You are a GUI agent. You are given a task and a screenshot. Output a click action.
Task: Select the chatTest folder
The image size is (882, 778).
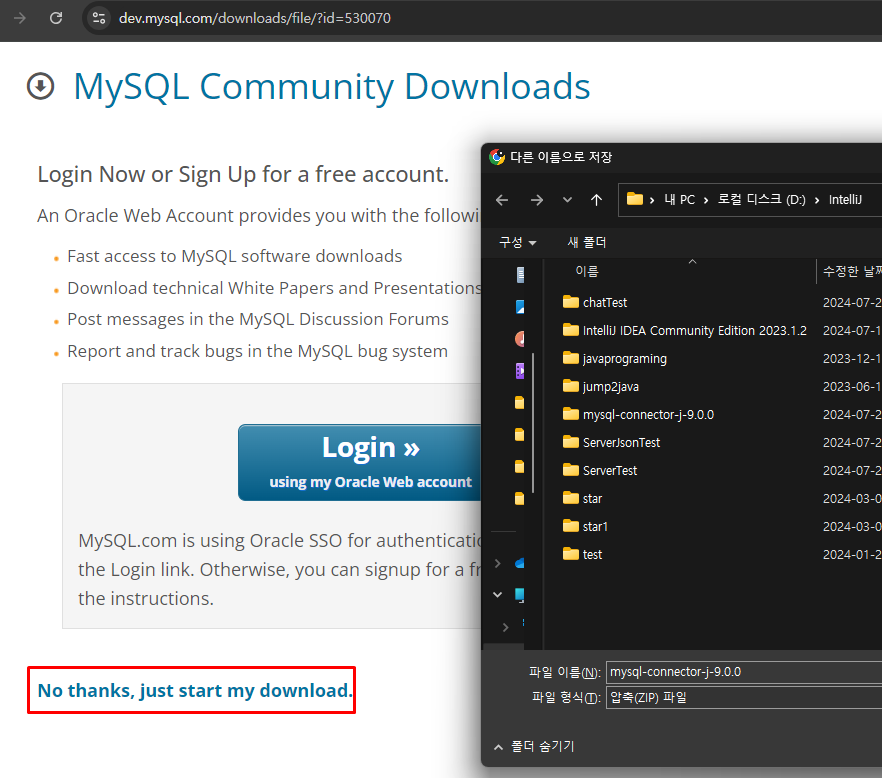pyautogui.click(x=605, y=303)
